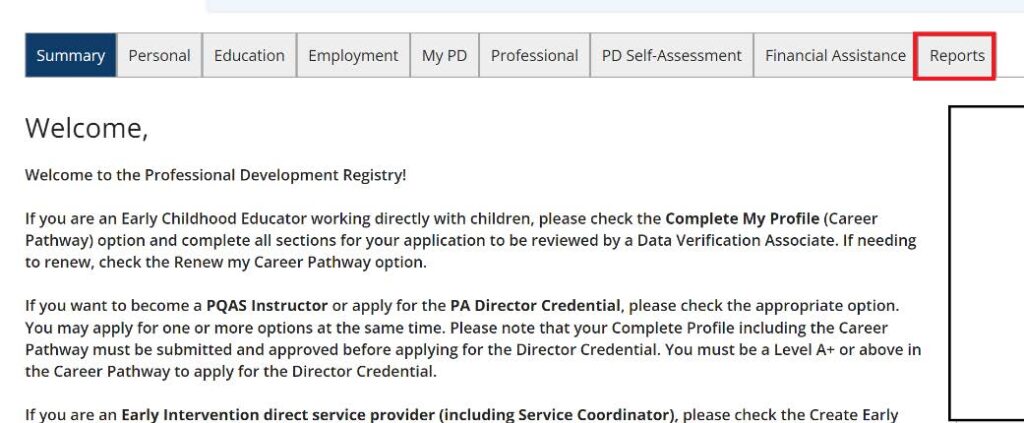Click the bold "PQAS Instructor" text
Image resolution: width=1024 pixels, height=423 pixels.
pos(267,306)
